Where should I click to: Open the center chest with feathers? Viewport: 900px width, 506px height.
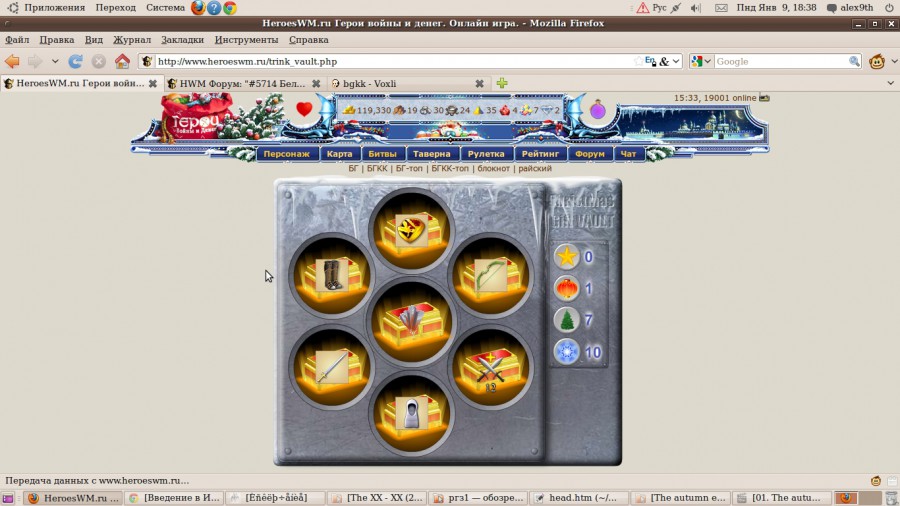411,322
